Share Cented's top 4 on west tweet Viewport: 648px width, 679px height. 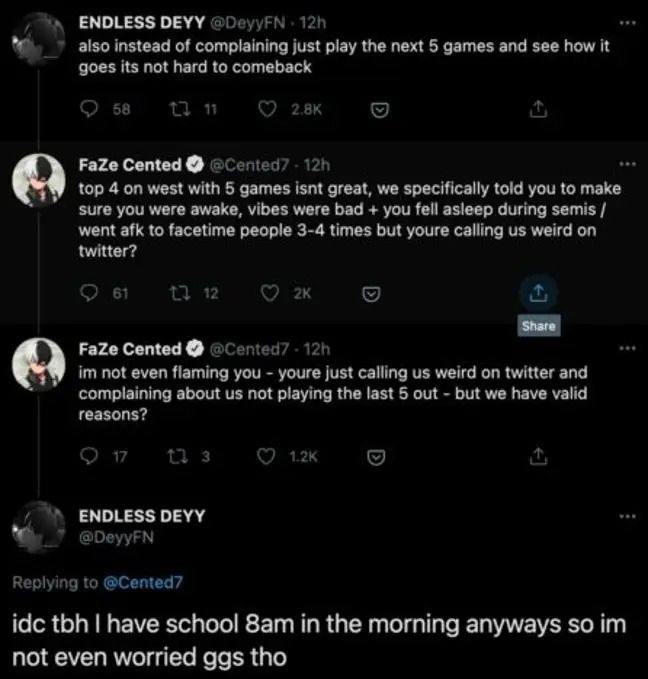(537, 293)
